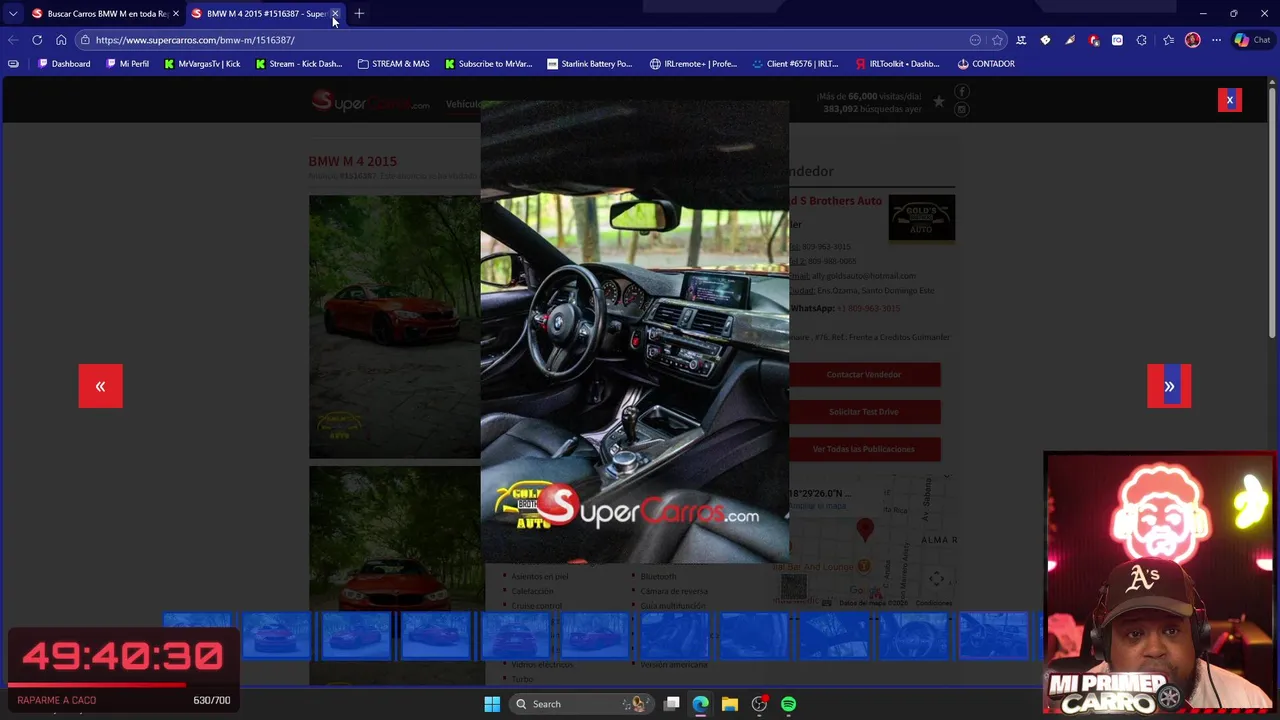
Task: Click the seller Gold's Brothers Auto logo
Action: pyautogui.click(x=921, y=217)
